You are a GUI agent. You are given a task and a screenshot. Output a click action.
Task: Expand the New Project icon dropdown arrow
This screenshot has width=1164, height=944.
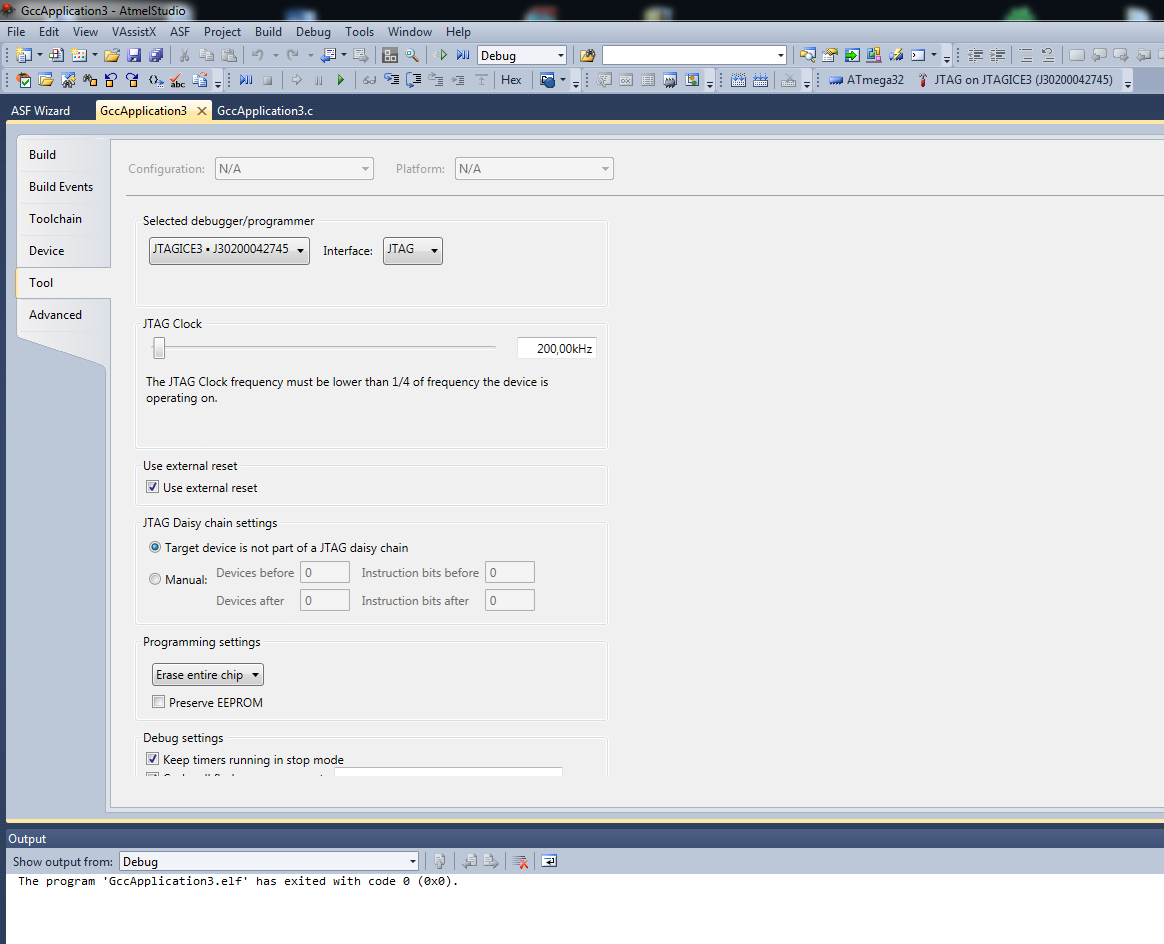[x=39, y=56]
